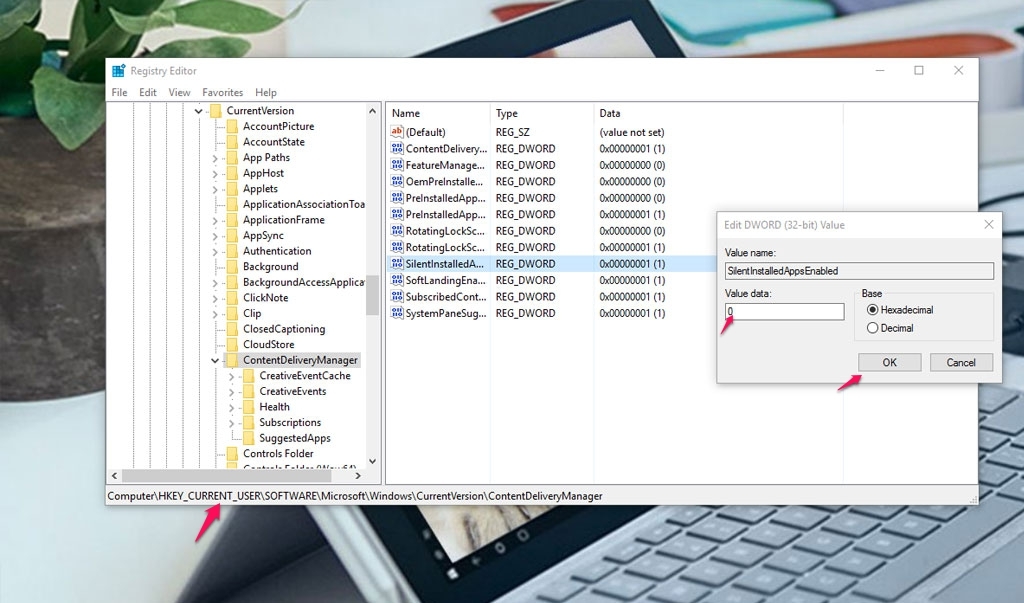The width and height of the screenshot is (1024, 603).
Task: Open the Edit menu
Action: 147,92
